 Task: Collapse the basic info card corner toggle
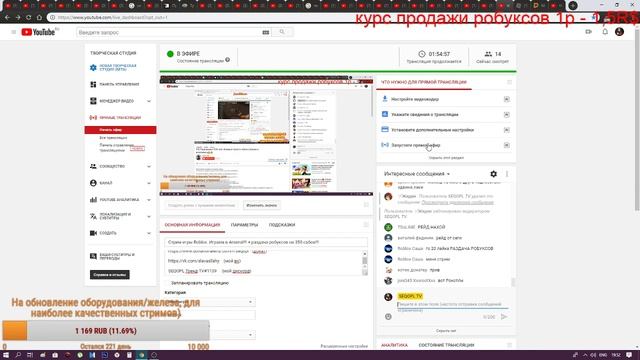(x=366, y=225)
